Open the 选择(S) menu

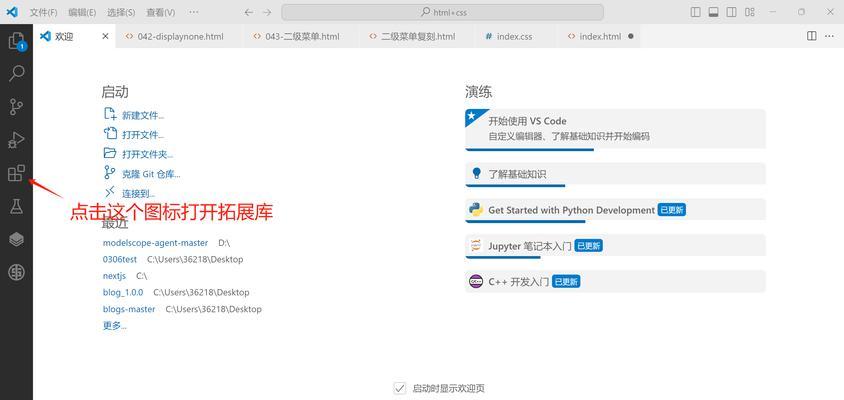tap(121, 12)
